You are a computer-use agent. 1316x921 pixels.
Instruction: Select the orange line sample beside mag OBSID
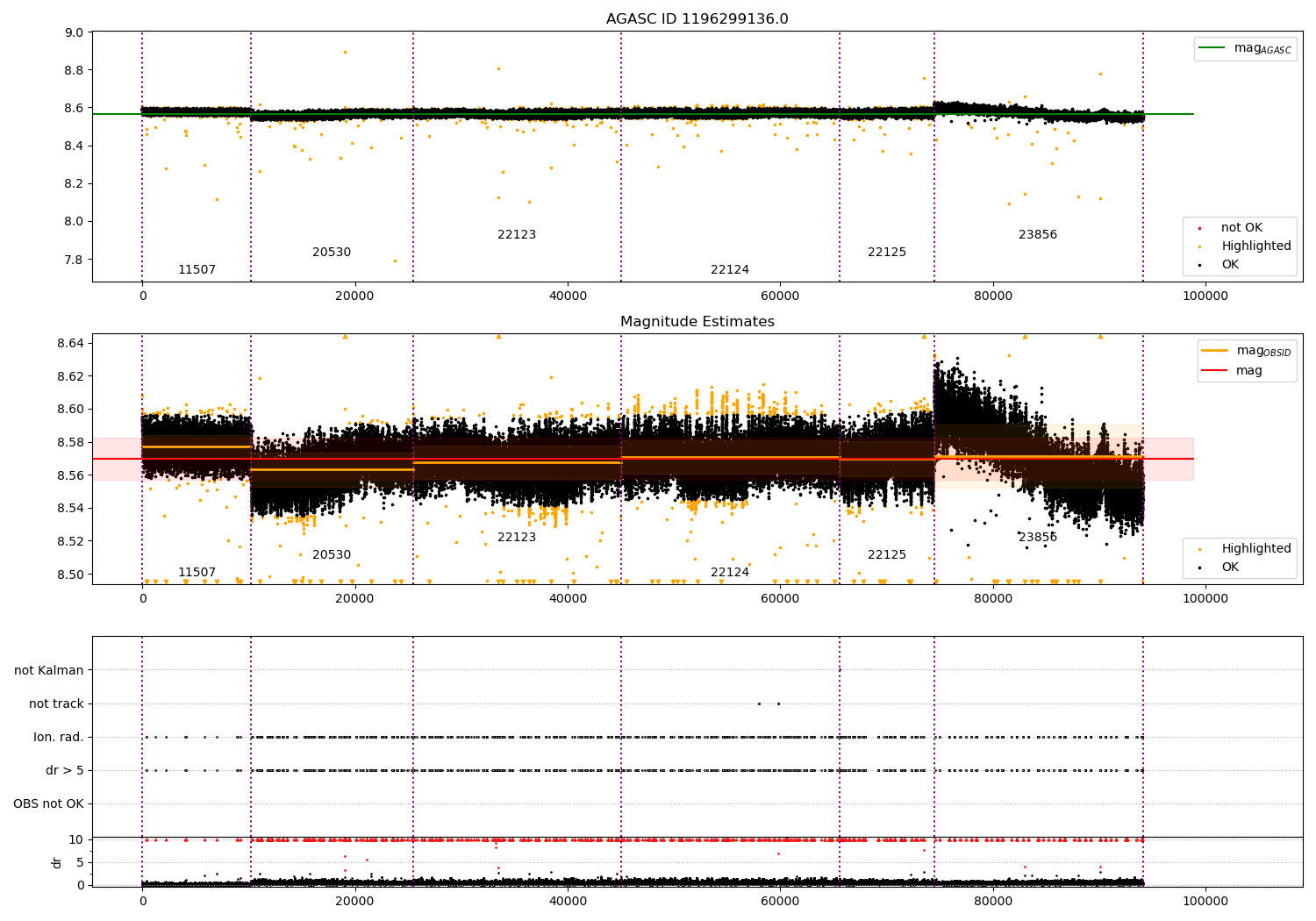tap(1215, 351)
